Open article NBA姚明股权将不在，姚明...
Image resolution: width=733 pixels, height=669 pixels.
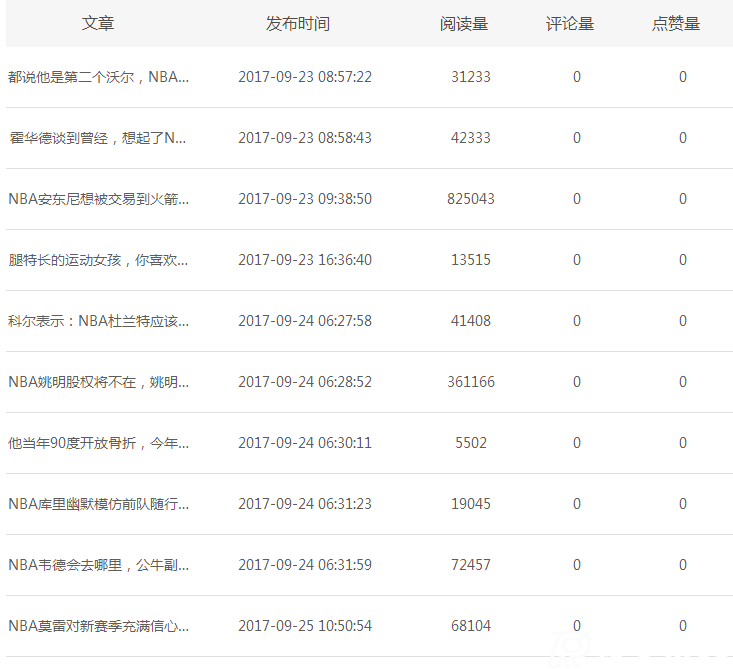(x=98, y=382)
